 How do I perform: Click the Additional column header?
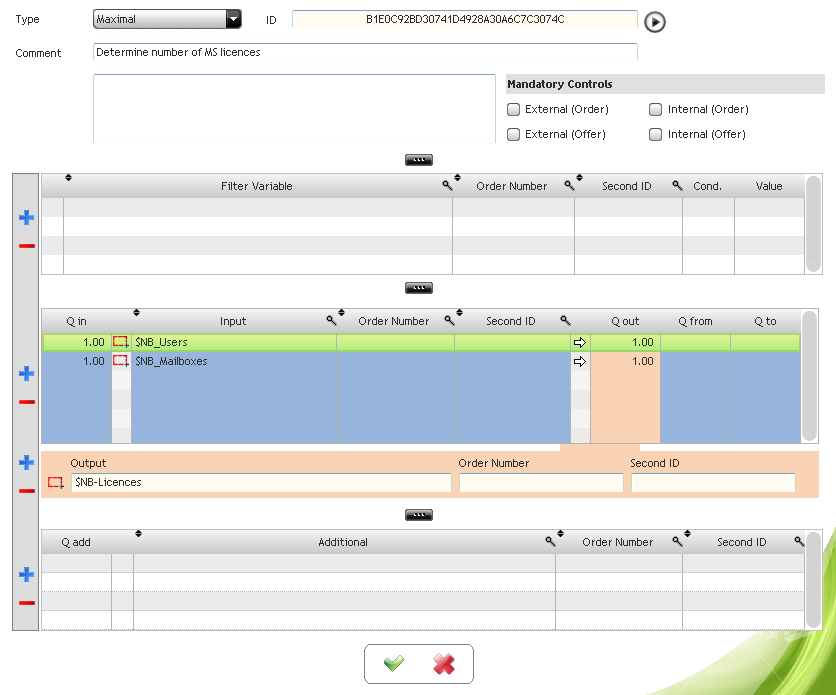pos(343,542)
